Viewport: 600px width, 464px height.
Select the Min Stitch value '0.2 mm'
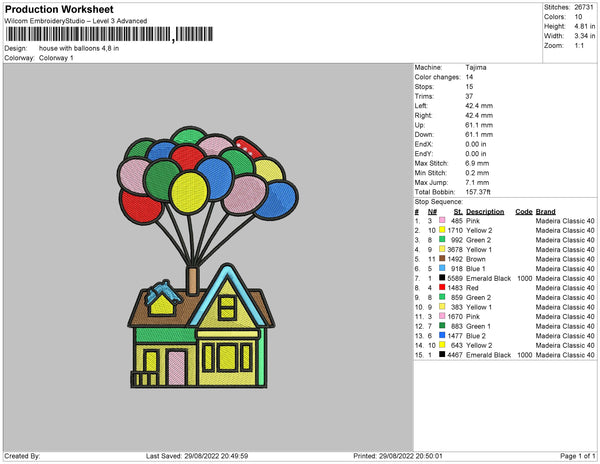pyautogui.click(x=477, y=173)
